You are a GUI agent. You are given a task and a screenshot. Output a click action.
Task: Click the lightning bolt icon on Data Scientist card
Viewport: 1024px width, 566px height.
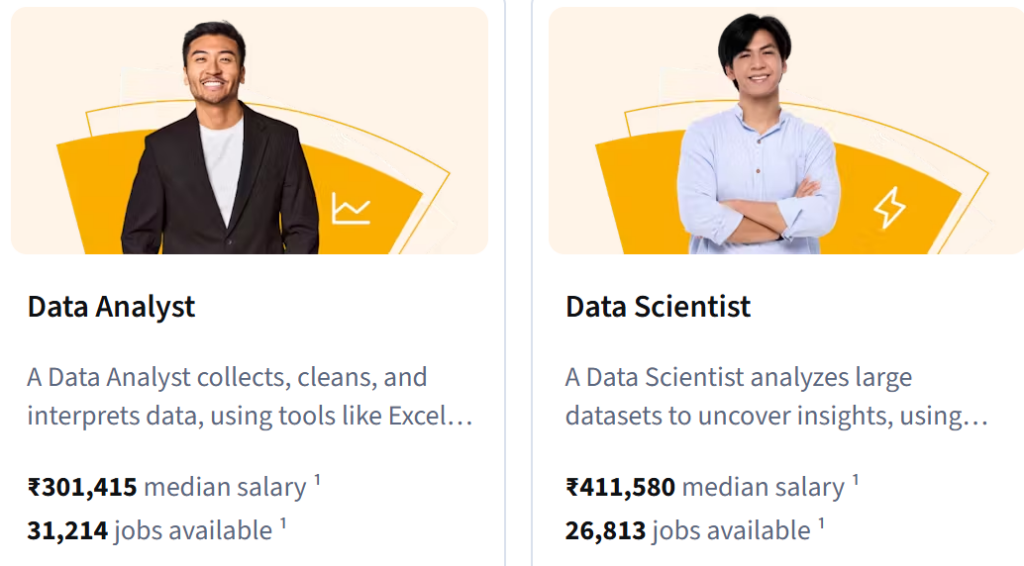(889, 207)
